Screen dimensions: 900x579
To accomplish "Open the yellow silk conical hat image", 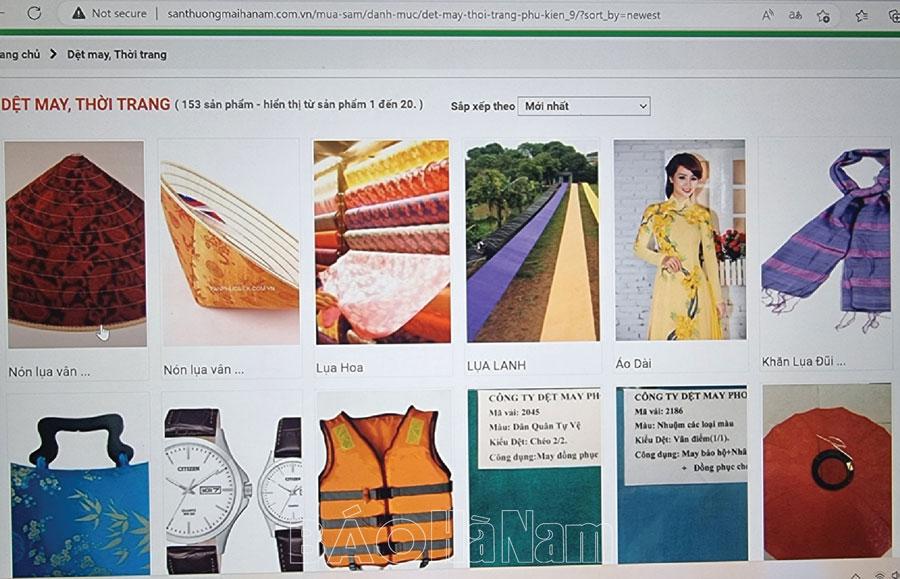I will 229,243.
